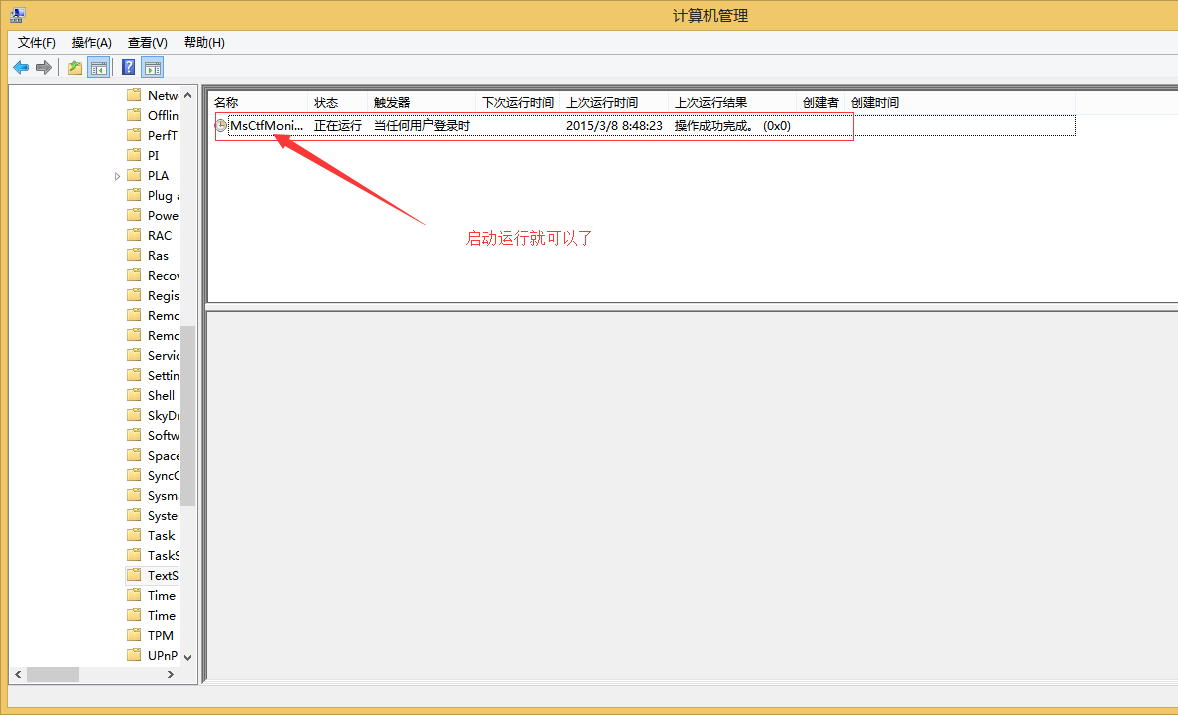Select the TPM folder in the tree

tap(161, 635)
